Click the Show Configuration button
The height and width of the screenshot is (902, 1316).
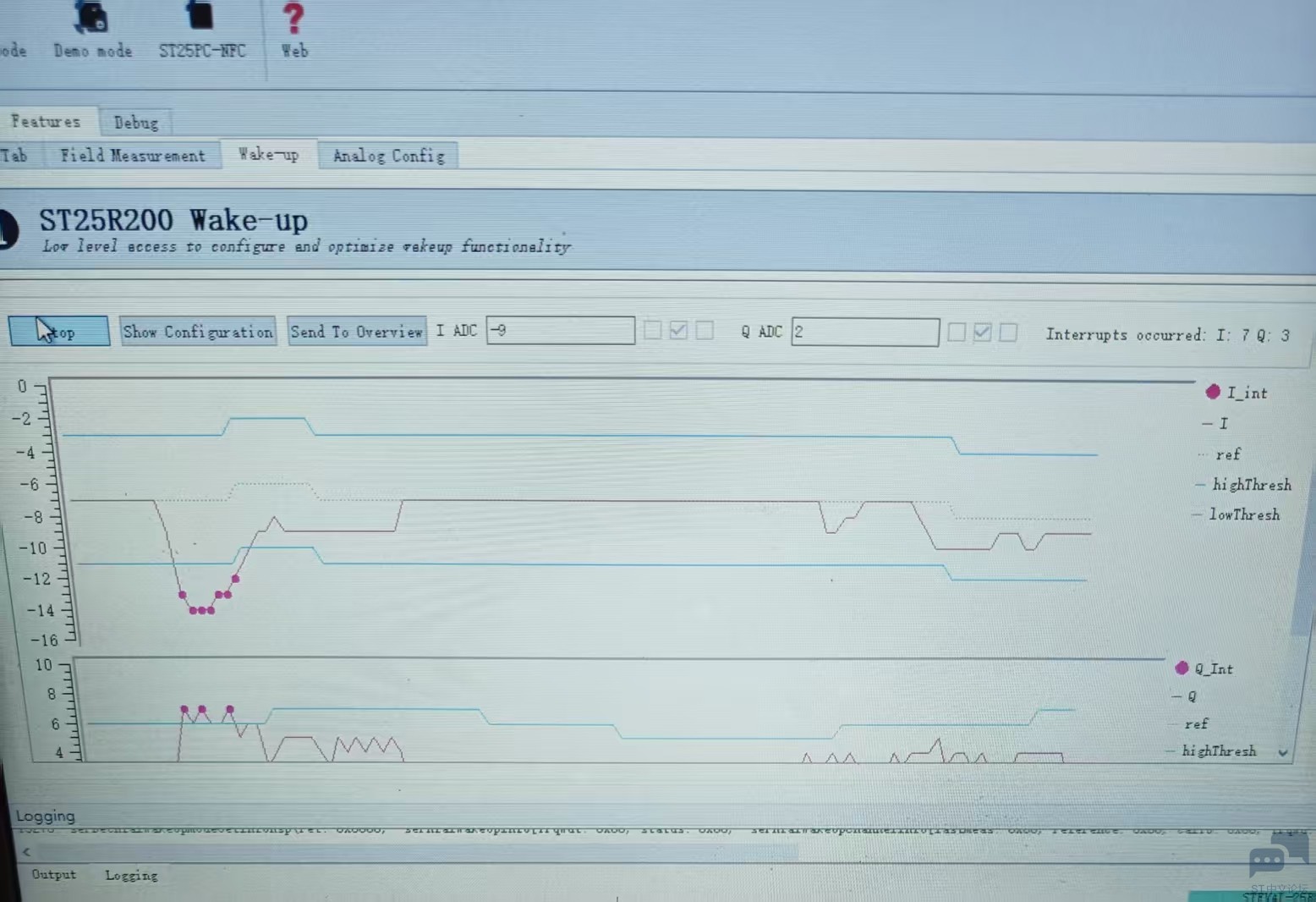(x=198, y=332)
